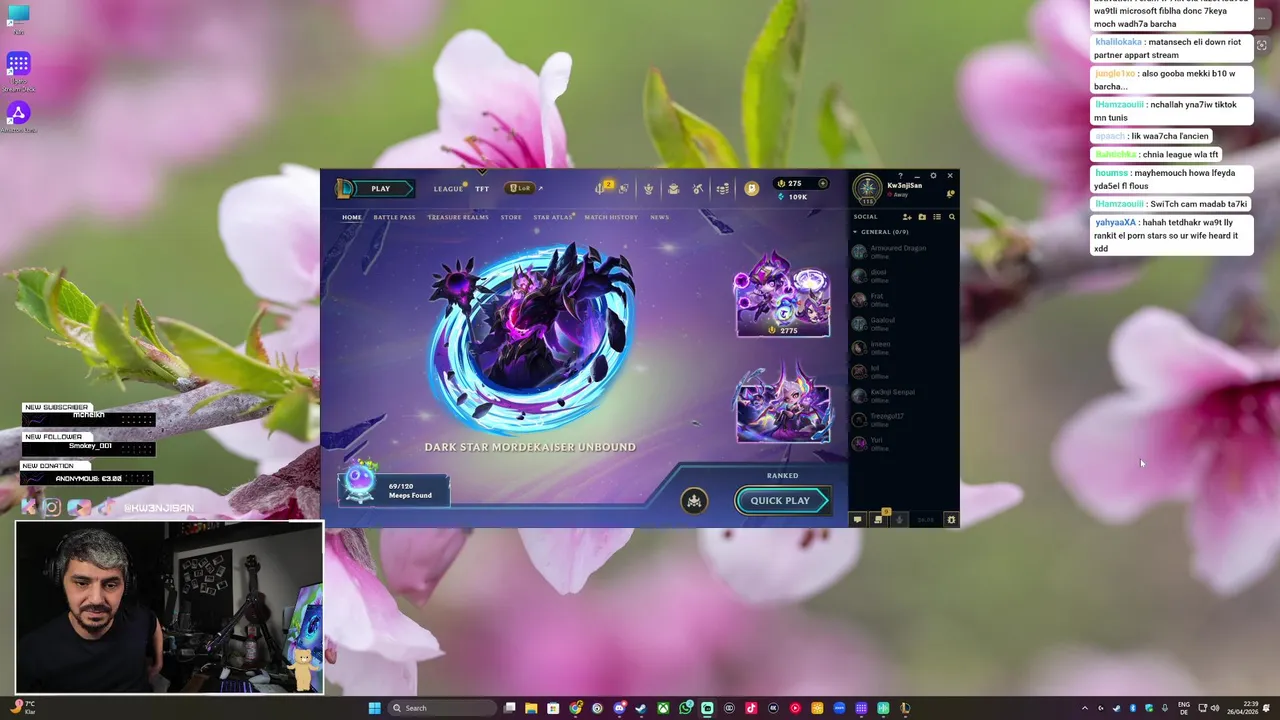
Task: Click the round tactician icon beside Quick Play
Action: [x=694, y=501]
